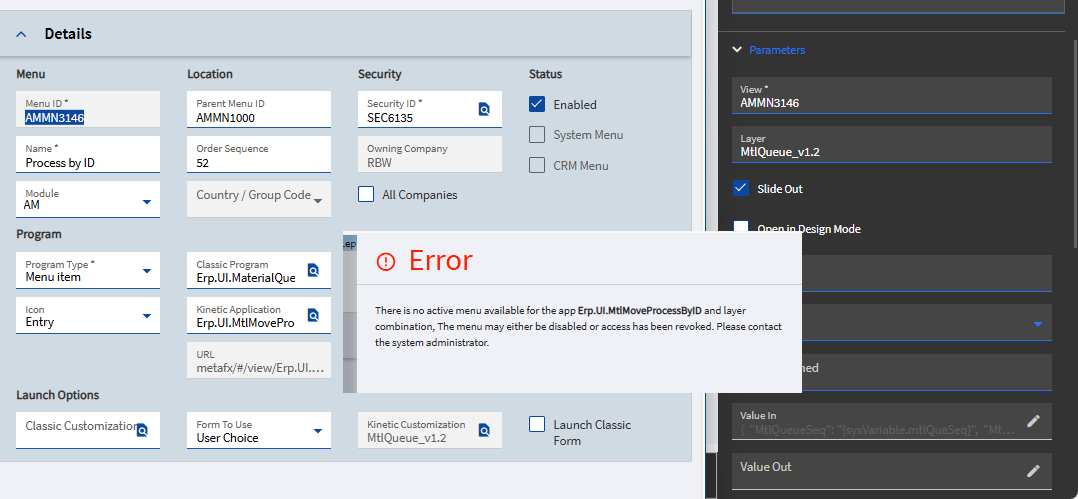
Task: Click the Location section heading
Action: click(x=210, y=74)
